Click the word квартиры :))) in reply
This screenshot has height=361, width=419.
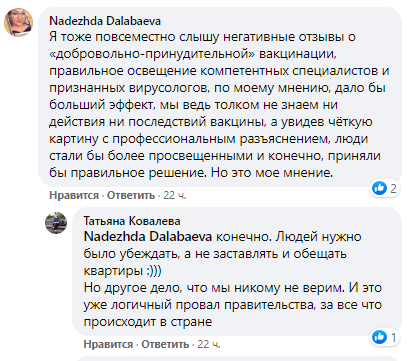click(122, 271)
